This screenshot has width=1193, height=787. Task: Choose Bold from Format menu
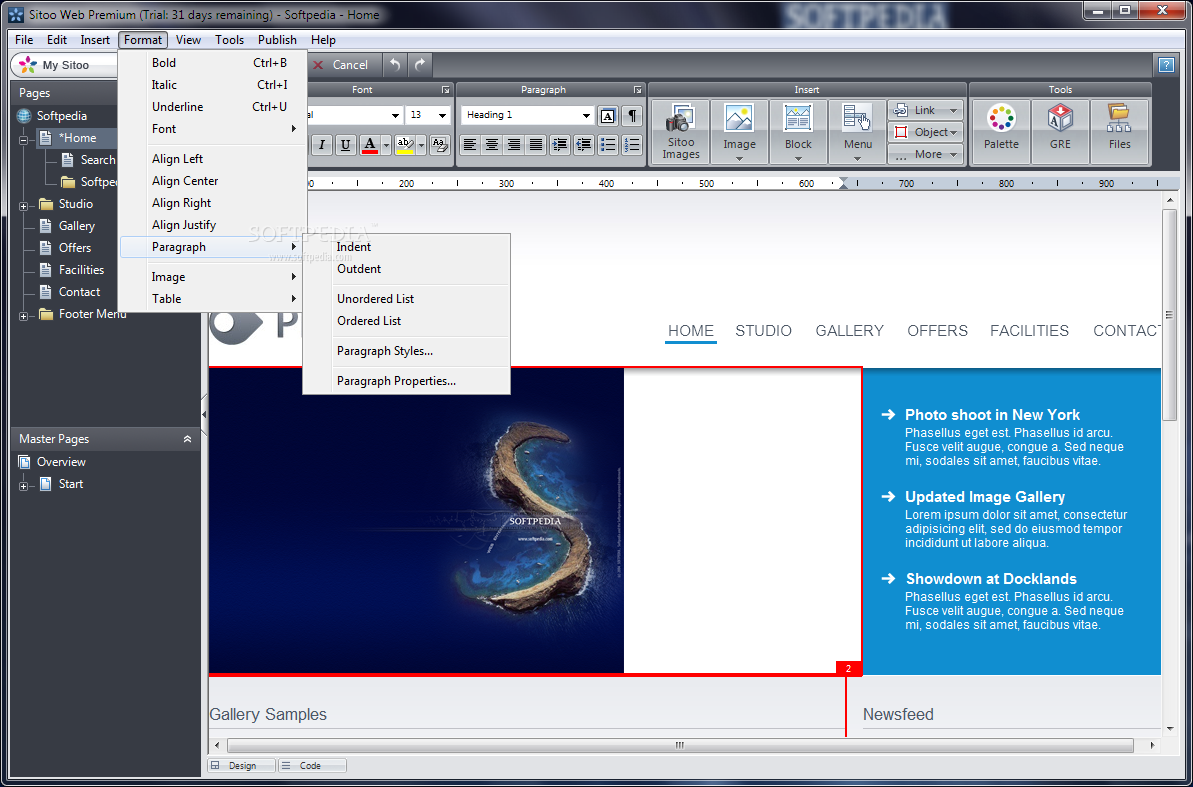212,63
